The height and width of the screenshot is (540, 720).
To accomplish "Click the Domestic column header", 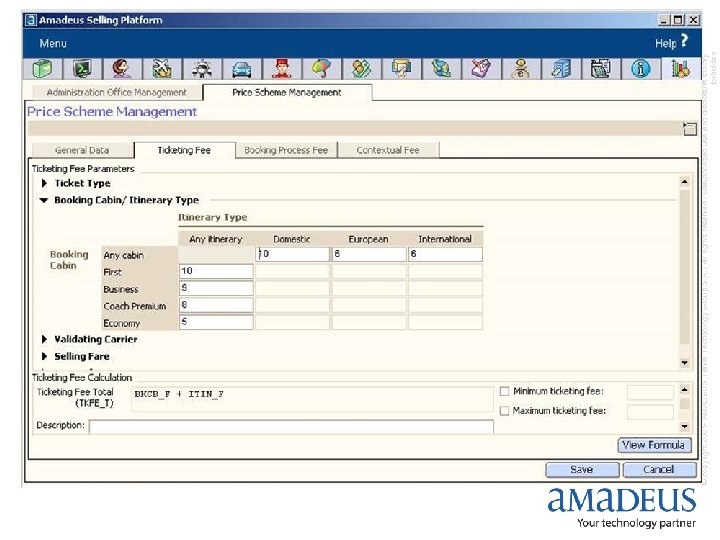I will point(292,239).
